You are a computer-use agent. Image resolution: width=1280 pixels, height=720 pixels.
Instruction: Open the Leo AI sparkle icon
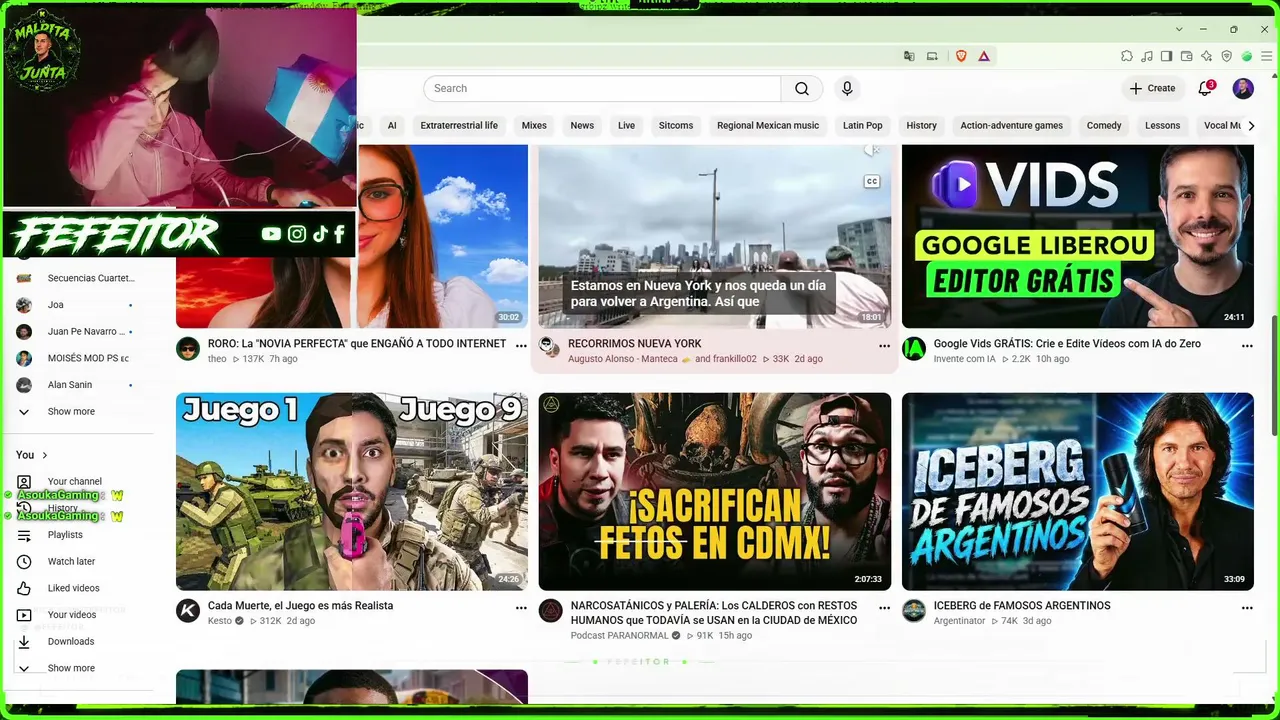tap(1207, 56)
